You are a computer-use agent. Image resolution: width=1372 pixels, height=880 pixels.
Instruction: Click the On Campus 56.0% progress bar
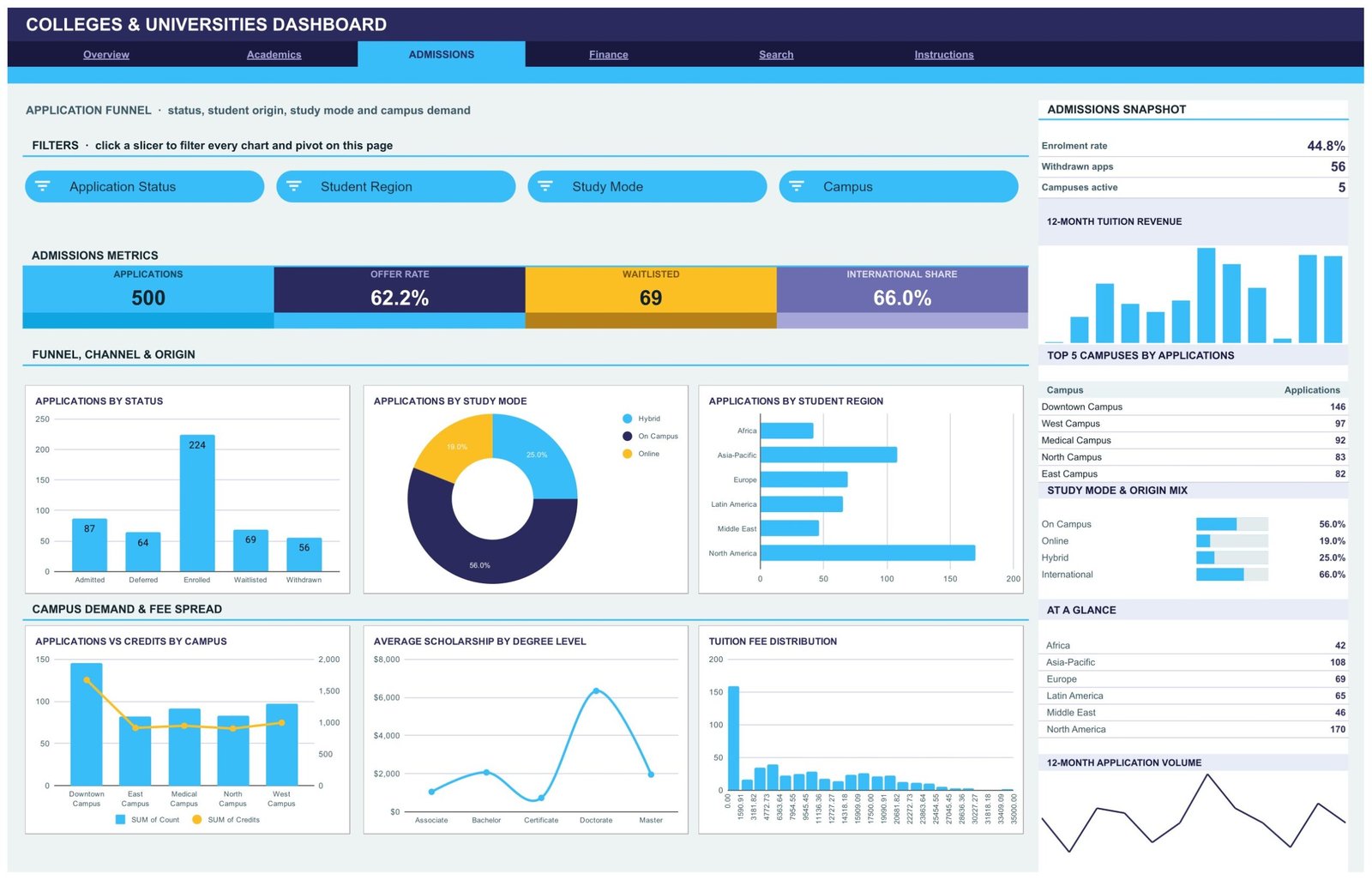click(1232, 524)
